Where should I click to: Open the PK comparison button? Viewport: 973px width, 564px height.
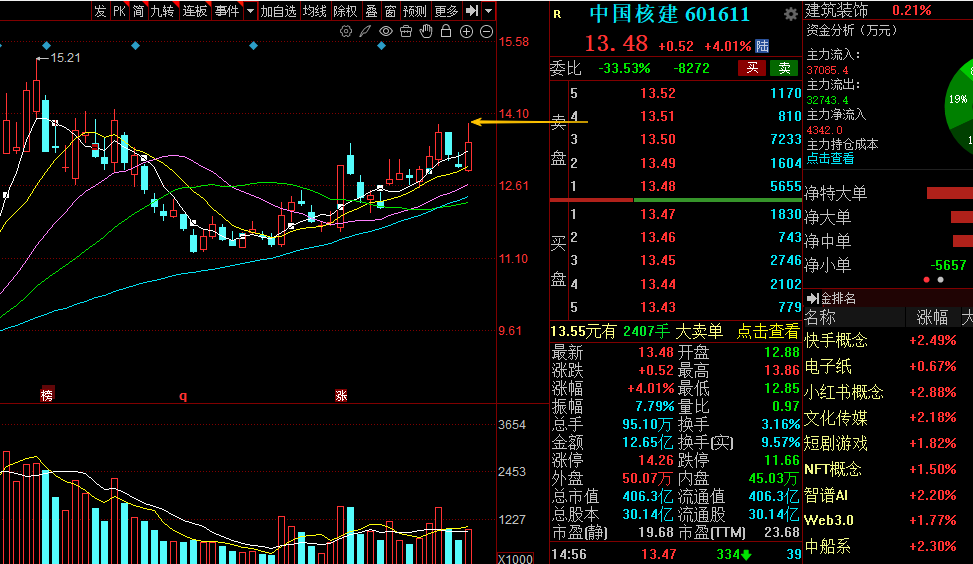(120, 11)
